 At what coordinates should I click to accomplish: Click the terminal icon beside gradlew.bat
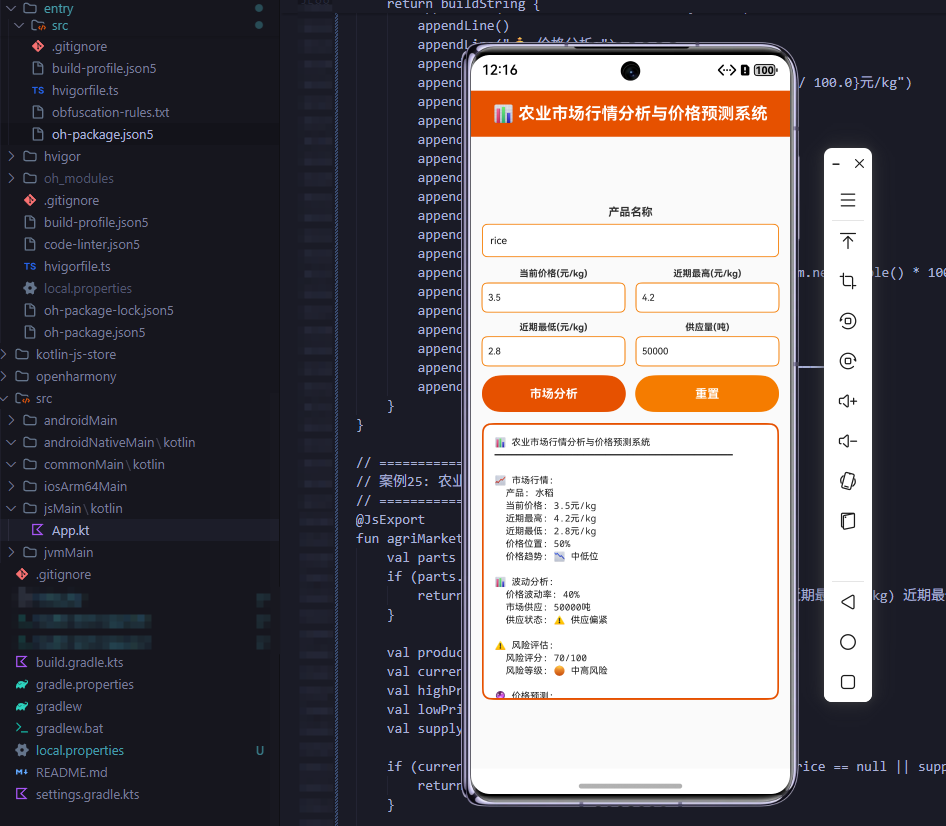(x=22, y=728)
